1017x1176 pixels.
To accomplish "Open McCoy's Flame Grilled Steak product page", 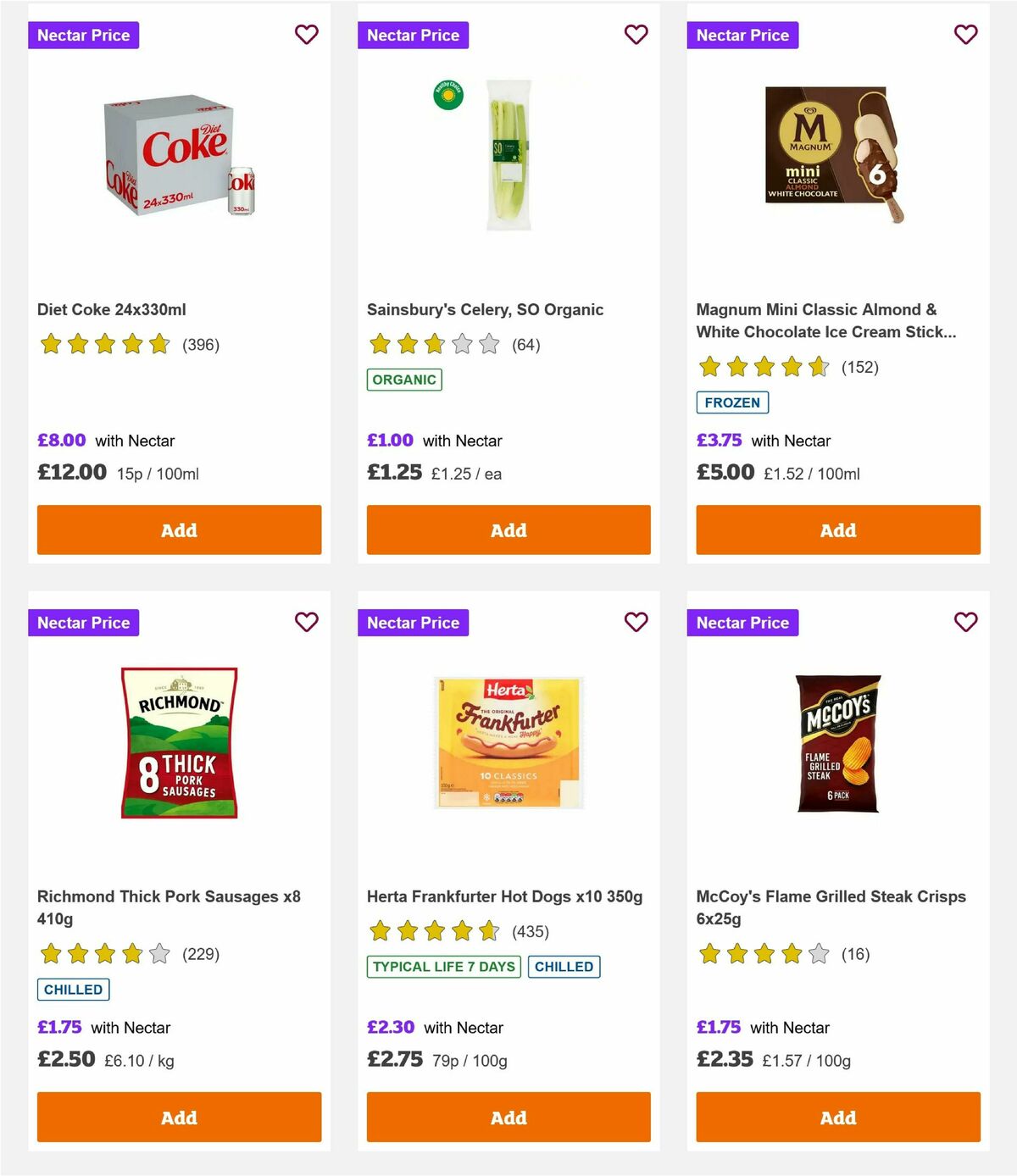I will 831,896.
